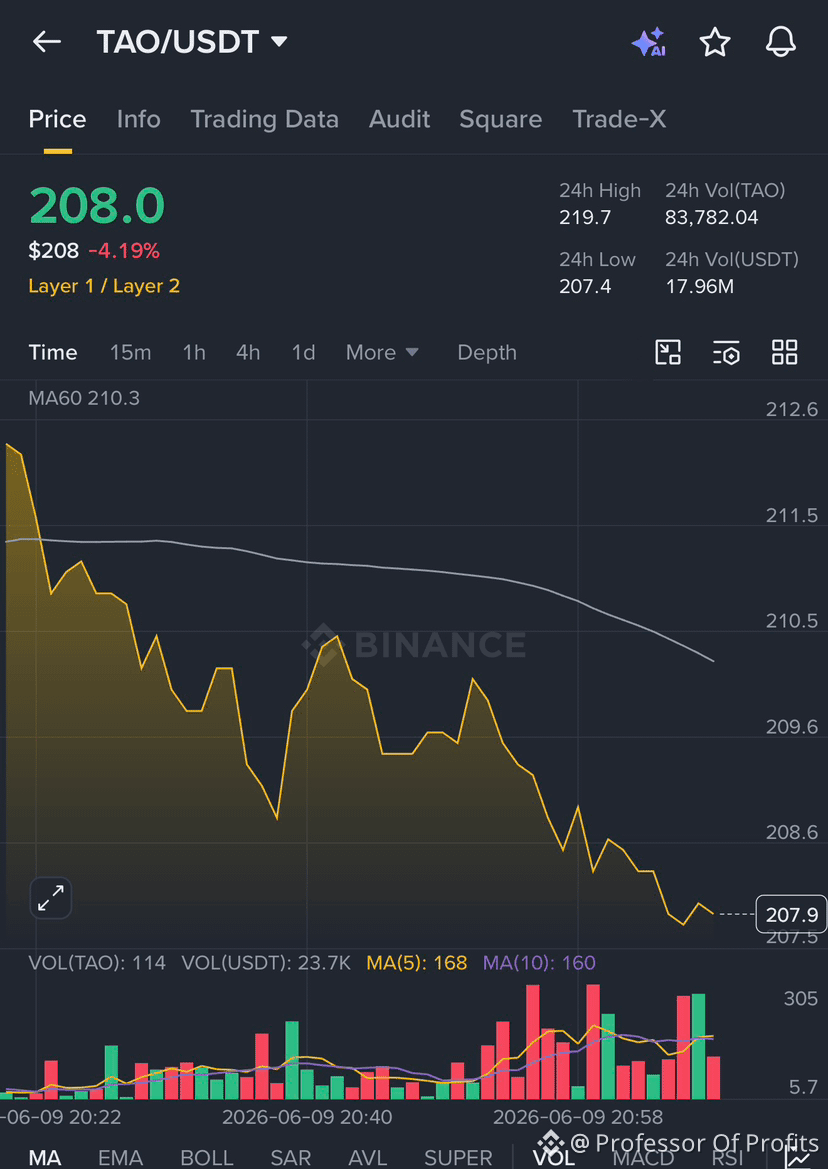This screenshot has width=828, height=1169.
Task: Add TAO/USDT to favorites with star
Action: click(x=715, y=42)
